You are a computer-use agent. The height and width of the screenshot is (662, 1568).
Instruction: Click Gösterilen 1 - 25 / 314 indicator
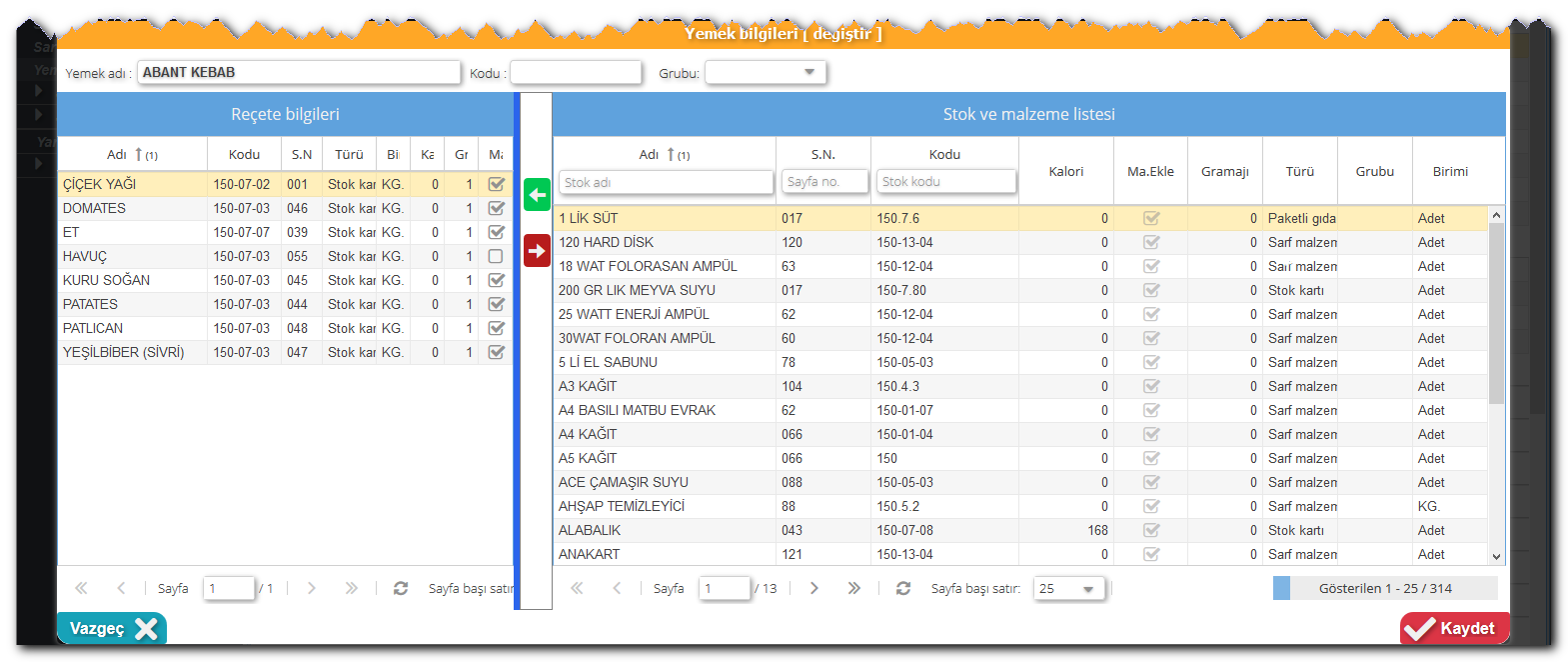coord(1385,588)
